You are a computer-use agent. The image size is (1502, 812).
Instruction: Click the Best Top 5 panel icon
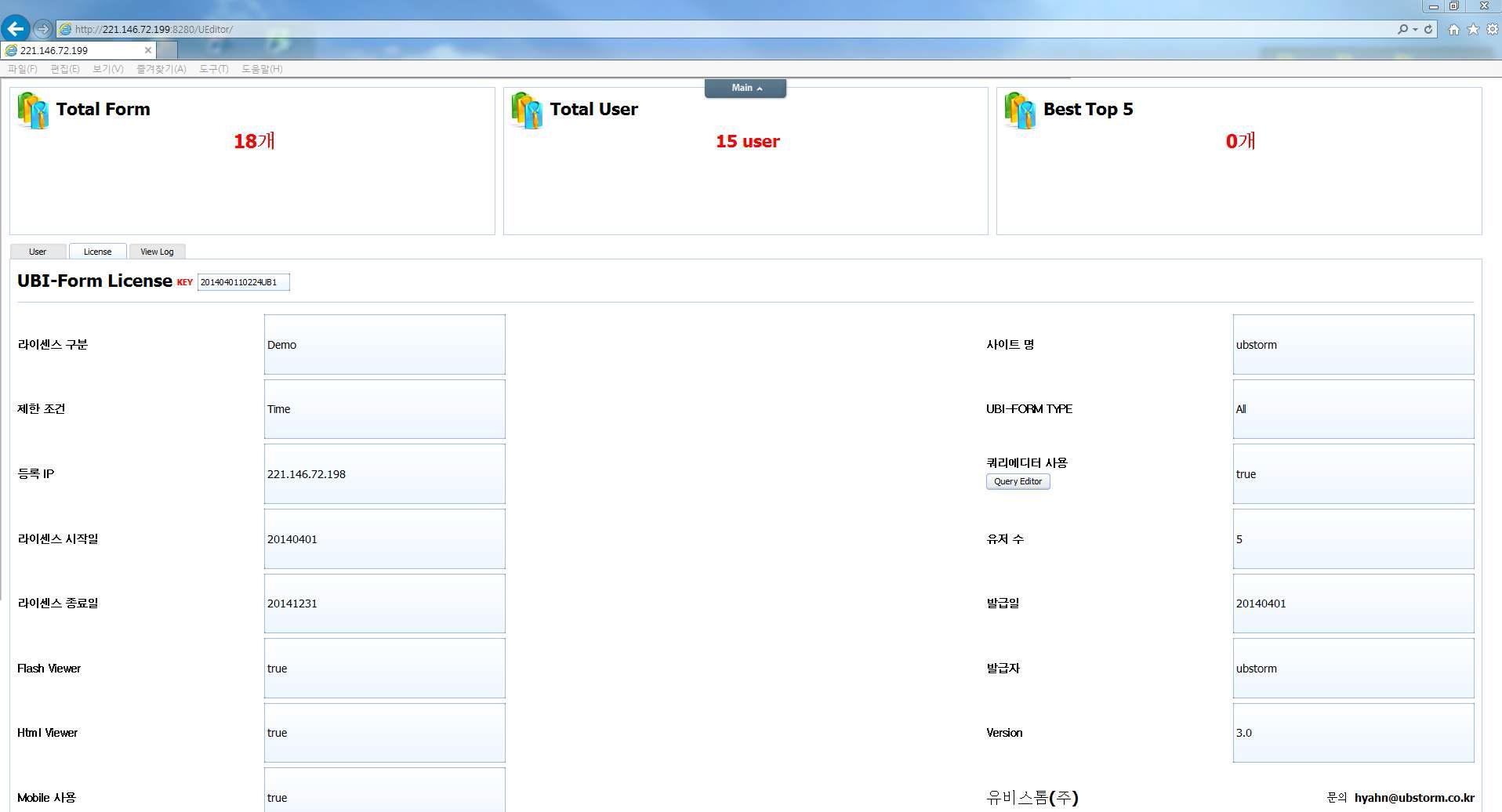point(1020,111)
